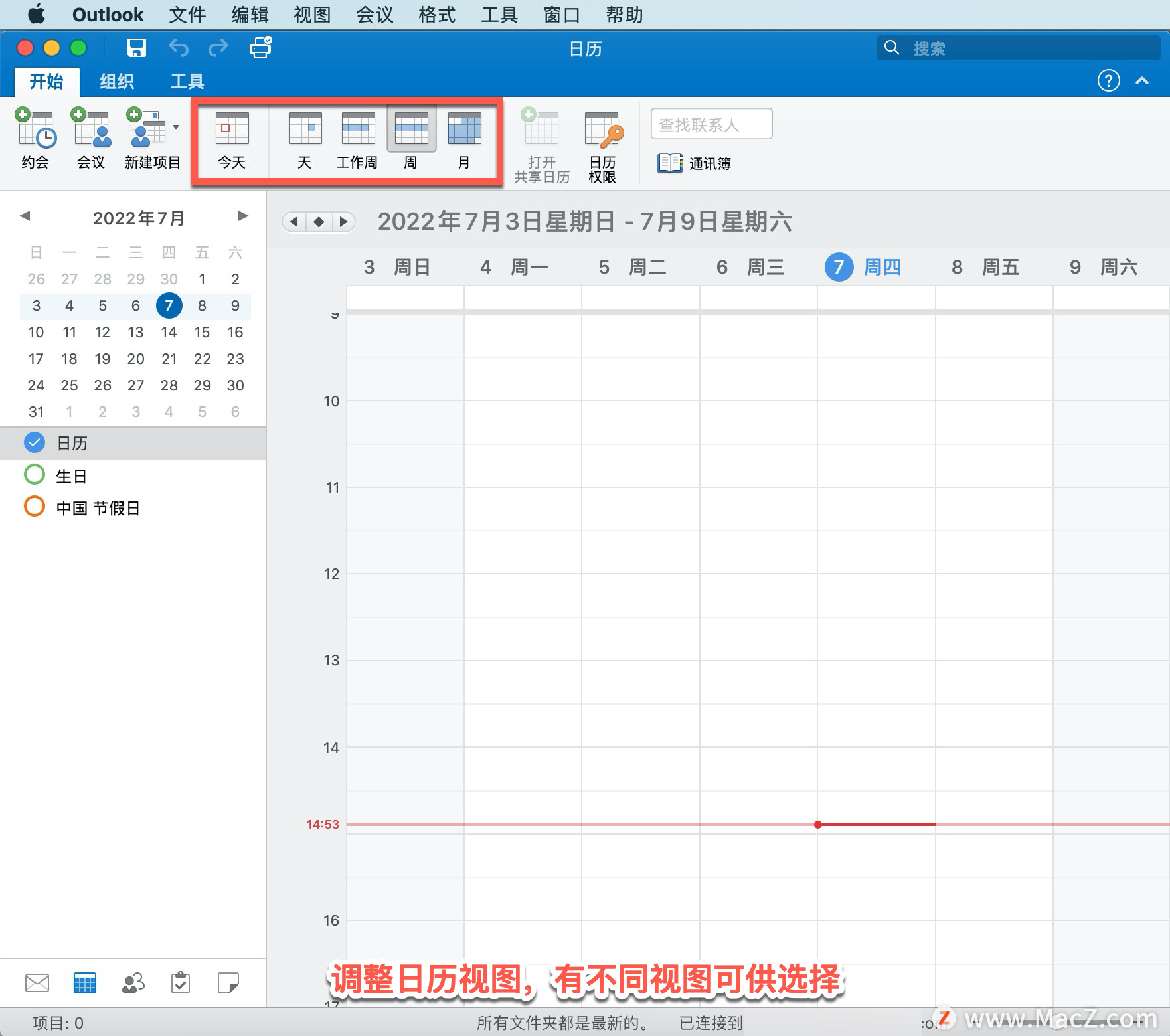The height and width of the screenshot is (1036, 1170).
Task: Open the Outlook application menu
Action: coord(108,15)
